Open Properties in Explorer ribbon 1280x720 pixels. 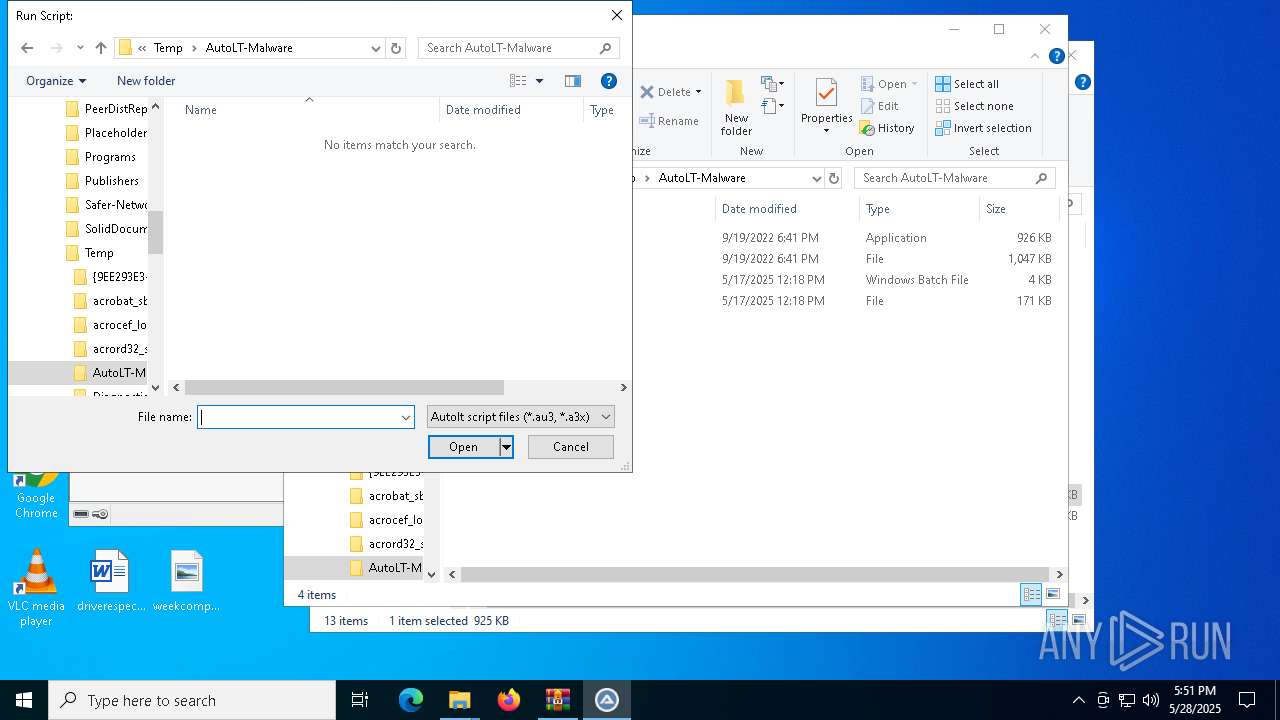click(826, 107)
